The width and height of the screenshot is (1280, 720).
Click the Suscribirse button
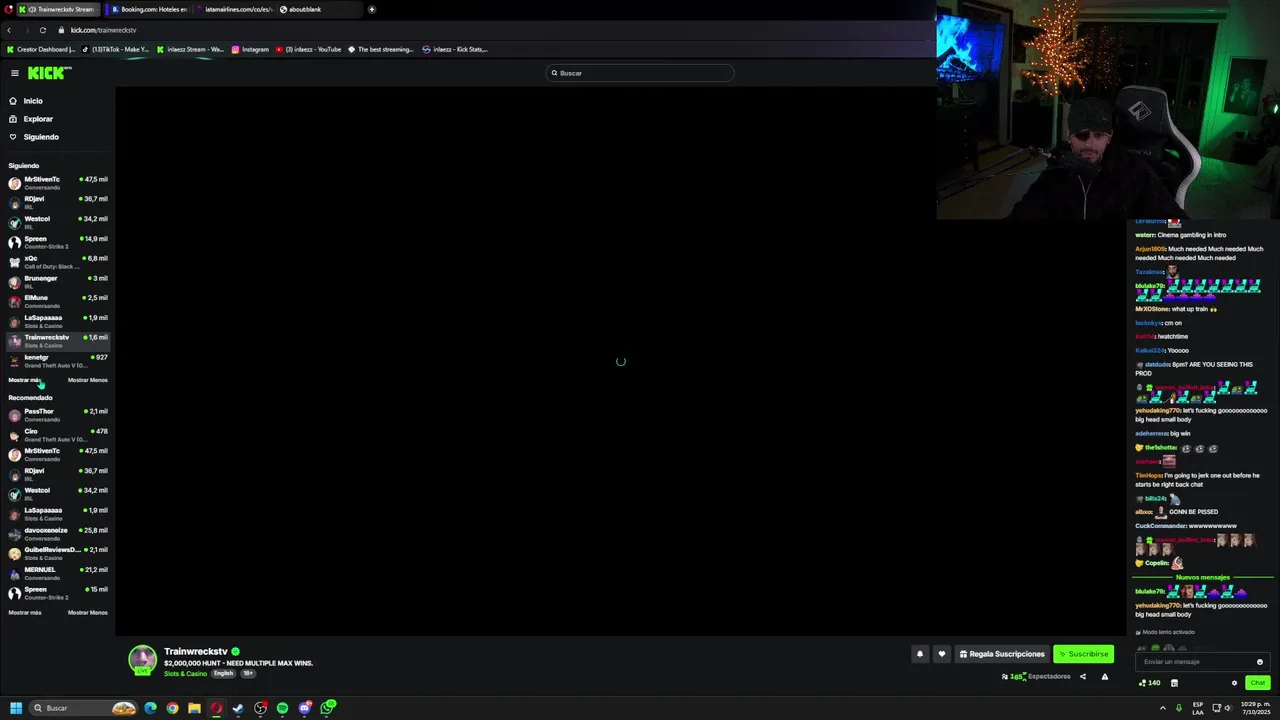coord(1083,654)
